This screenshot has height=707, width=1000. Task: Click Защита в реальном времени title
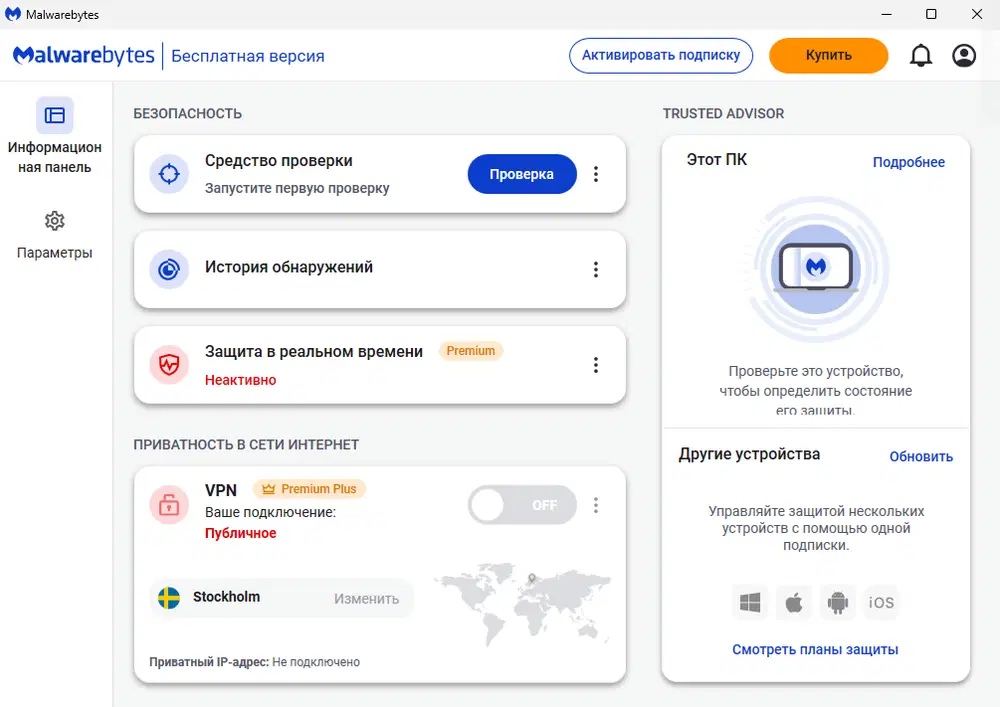pyautogui.click(x=314, y=352)
